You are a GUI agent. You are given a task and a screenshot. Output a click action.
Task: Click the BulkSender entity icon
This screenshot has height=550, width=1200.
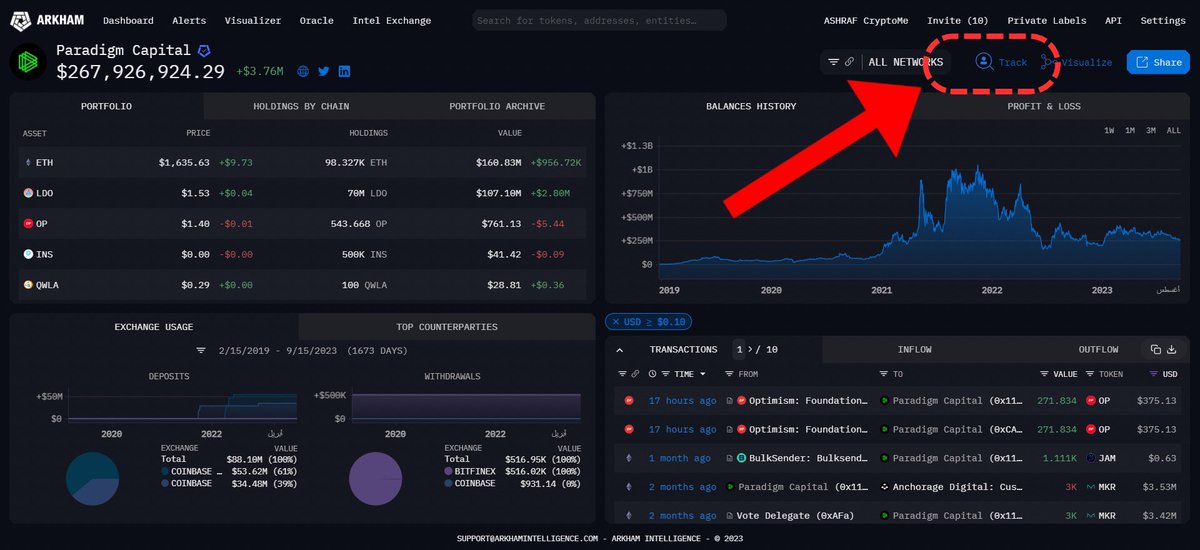tap(741, 458)
